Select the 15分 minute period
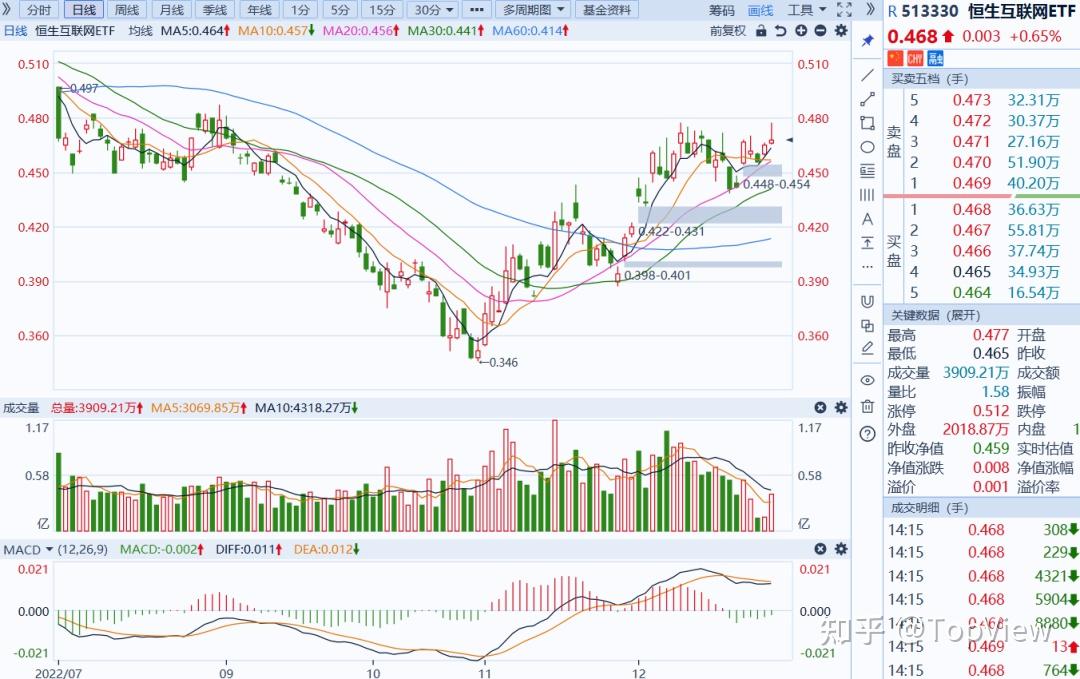The height and width of the screenshot is (679, 1080). pos(382,10)
